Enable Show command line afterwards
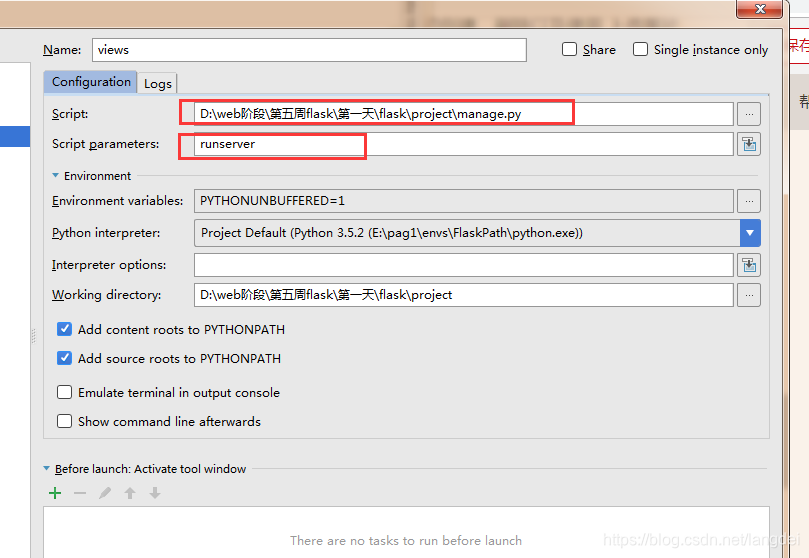The image size is (809, 558). (64, 421)
